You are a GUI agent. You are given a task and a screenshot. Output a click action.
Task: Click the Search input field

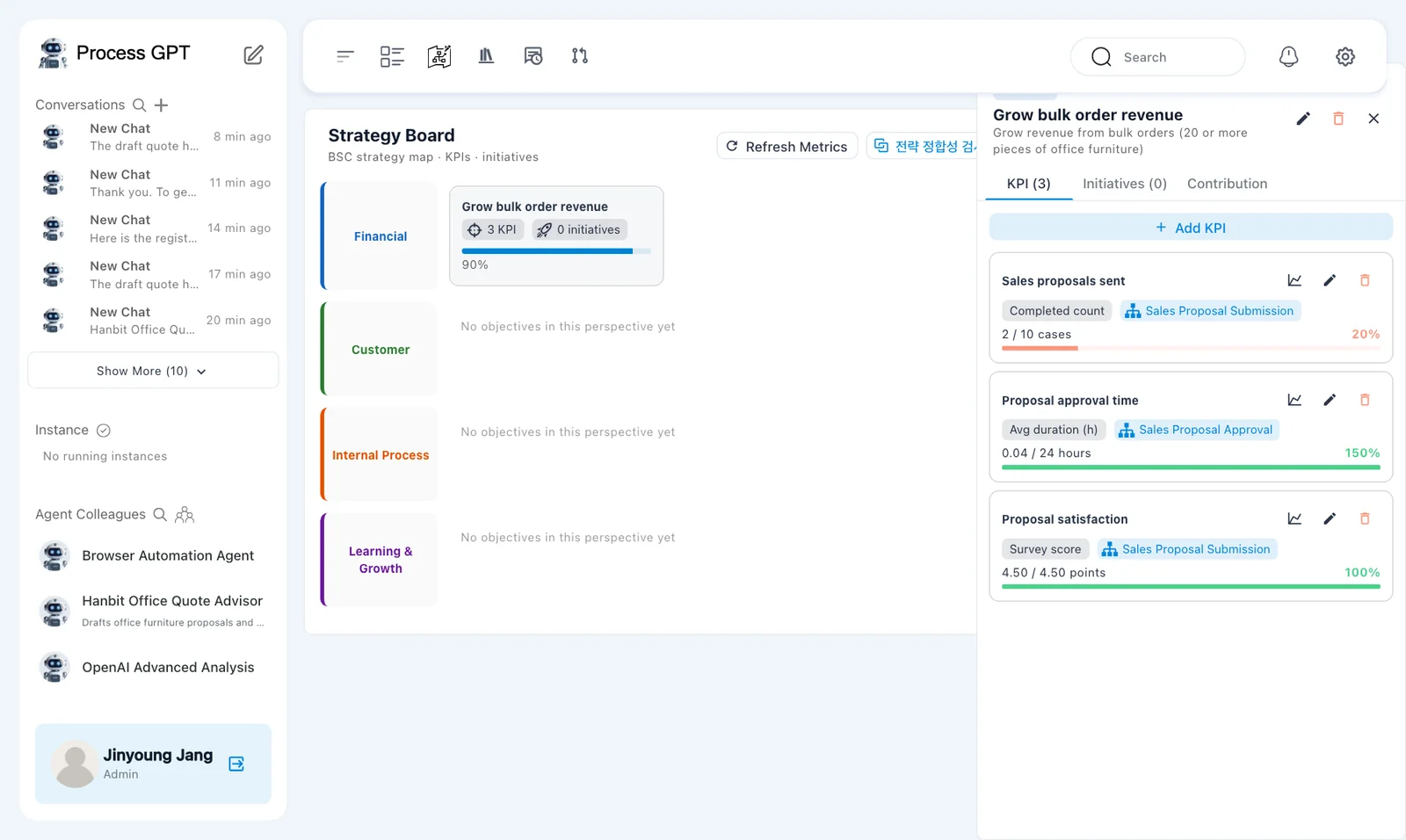[x=1157, y=57]
